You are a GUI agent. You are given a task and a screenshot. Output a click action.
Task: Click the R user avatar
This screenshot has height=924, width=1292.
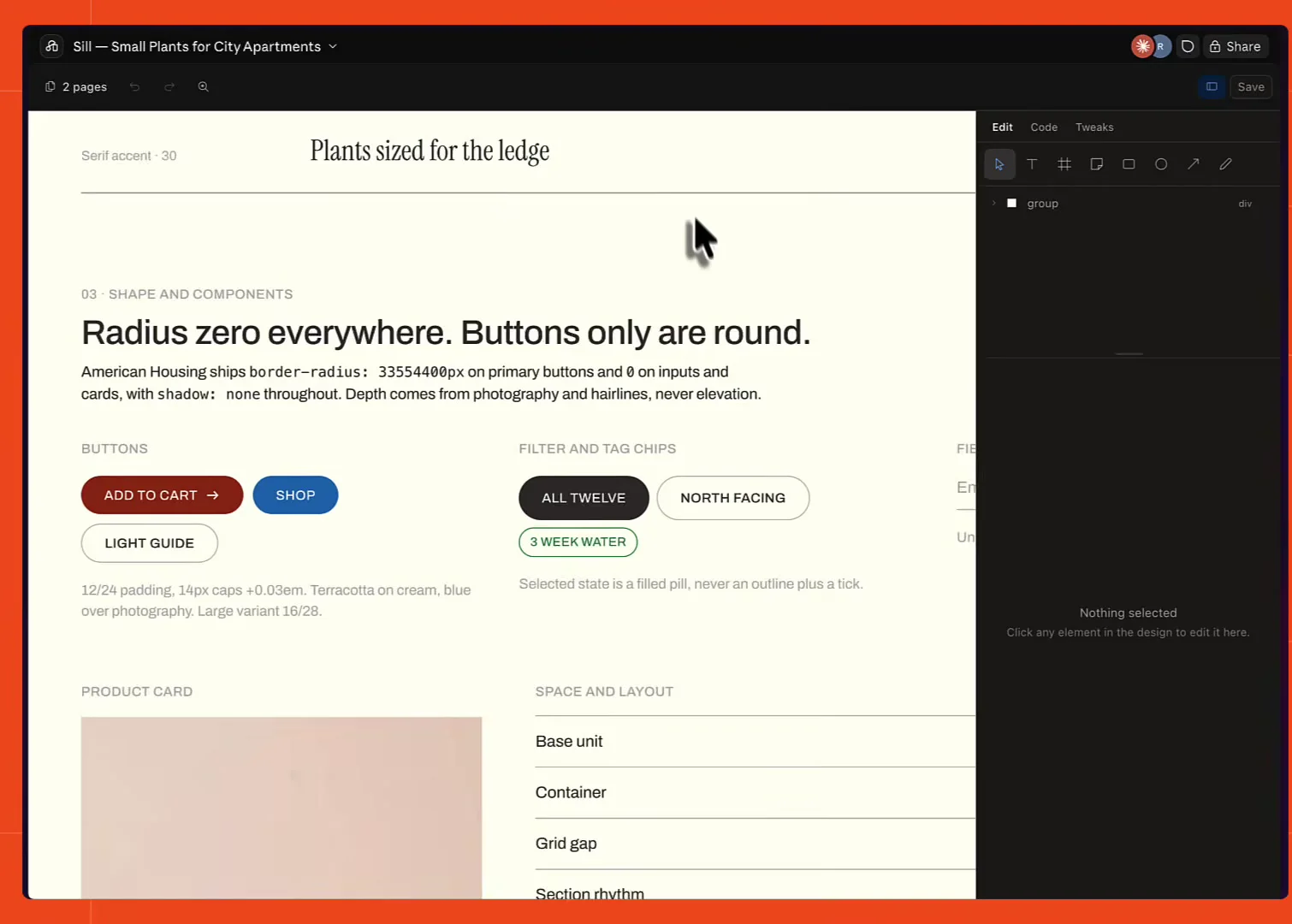pyautogui.click(x=1160, y=46)
